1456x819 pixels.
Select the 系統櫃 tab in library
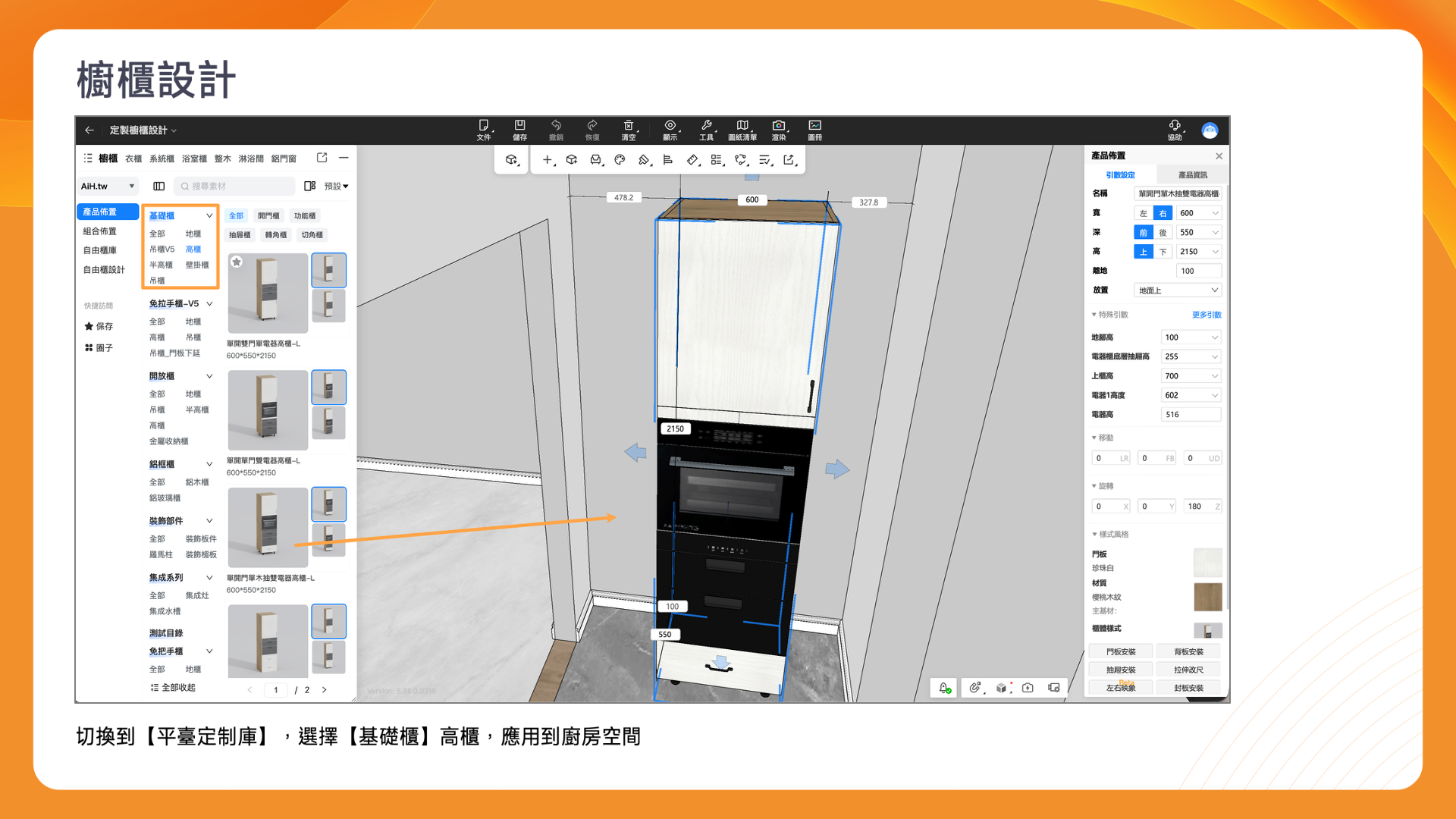[x=162, y=158]
